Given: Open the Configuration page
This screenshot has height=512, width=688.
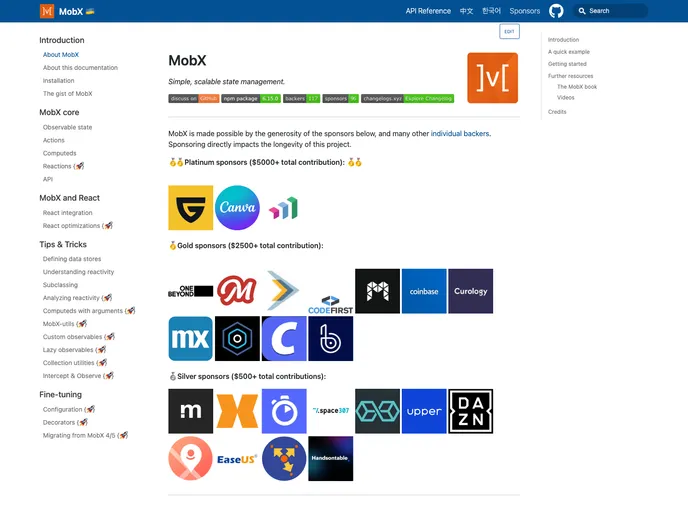Looking at the screenshot, I should point(68,409).
